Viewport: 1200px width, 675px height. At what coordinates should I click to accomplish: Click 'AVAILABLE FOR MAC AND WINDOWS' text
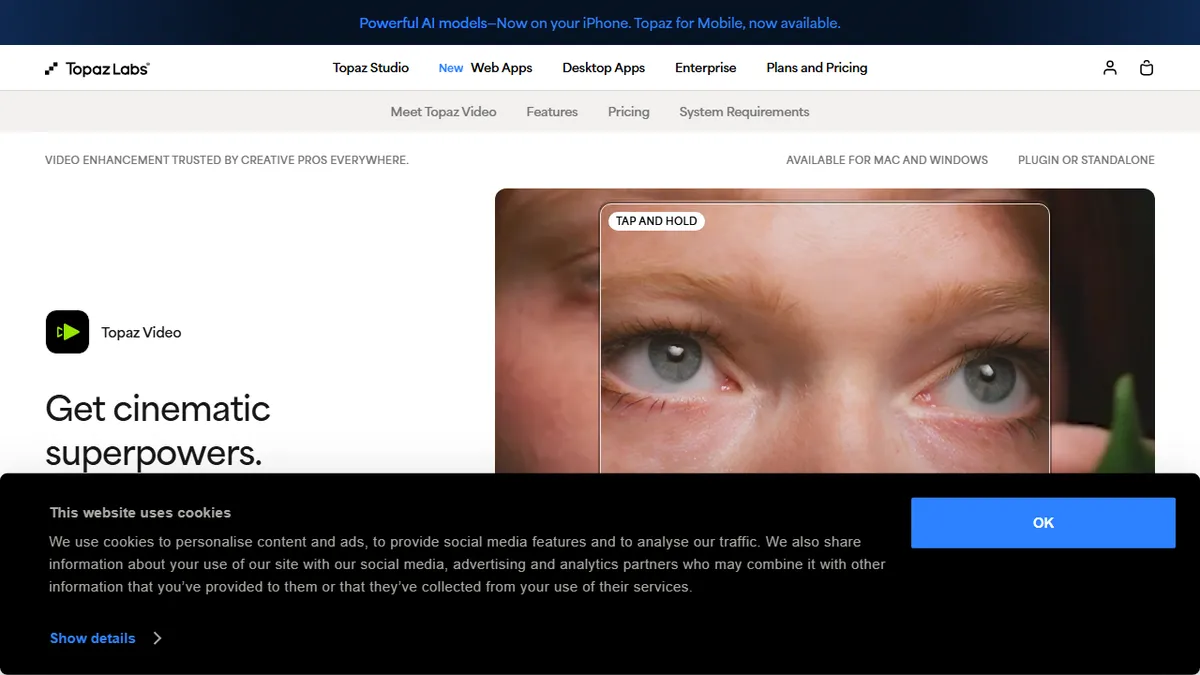[887, 160]
